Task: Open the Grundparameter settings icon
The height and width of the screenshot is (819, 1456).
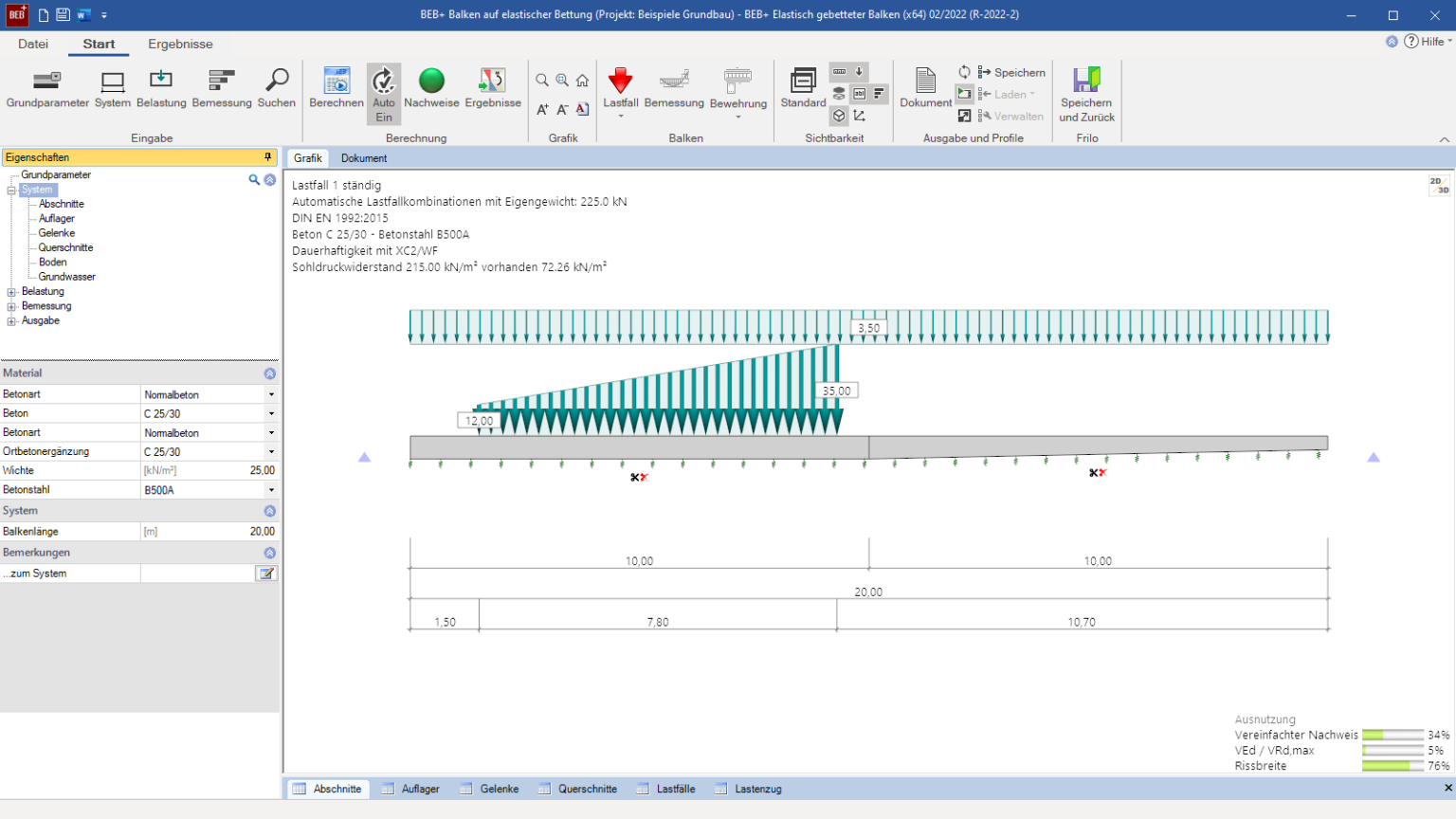Action: coord(46,82)
